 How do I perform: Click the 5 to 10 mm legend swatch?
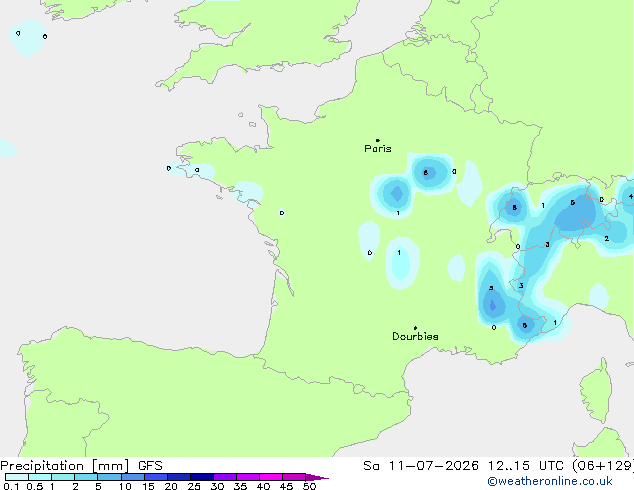tap(109, 477)
